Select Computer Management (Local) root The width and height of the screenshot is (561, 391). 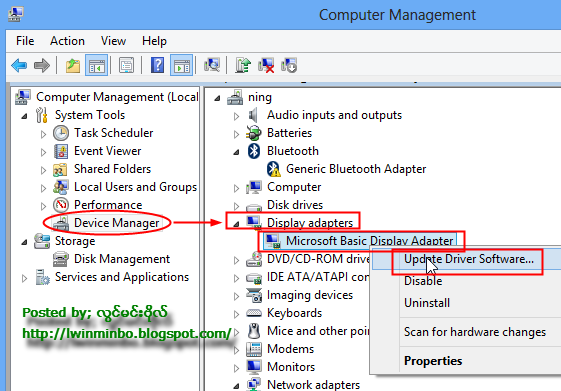[x=117, y=97]
